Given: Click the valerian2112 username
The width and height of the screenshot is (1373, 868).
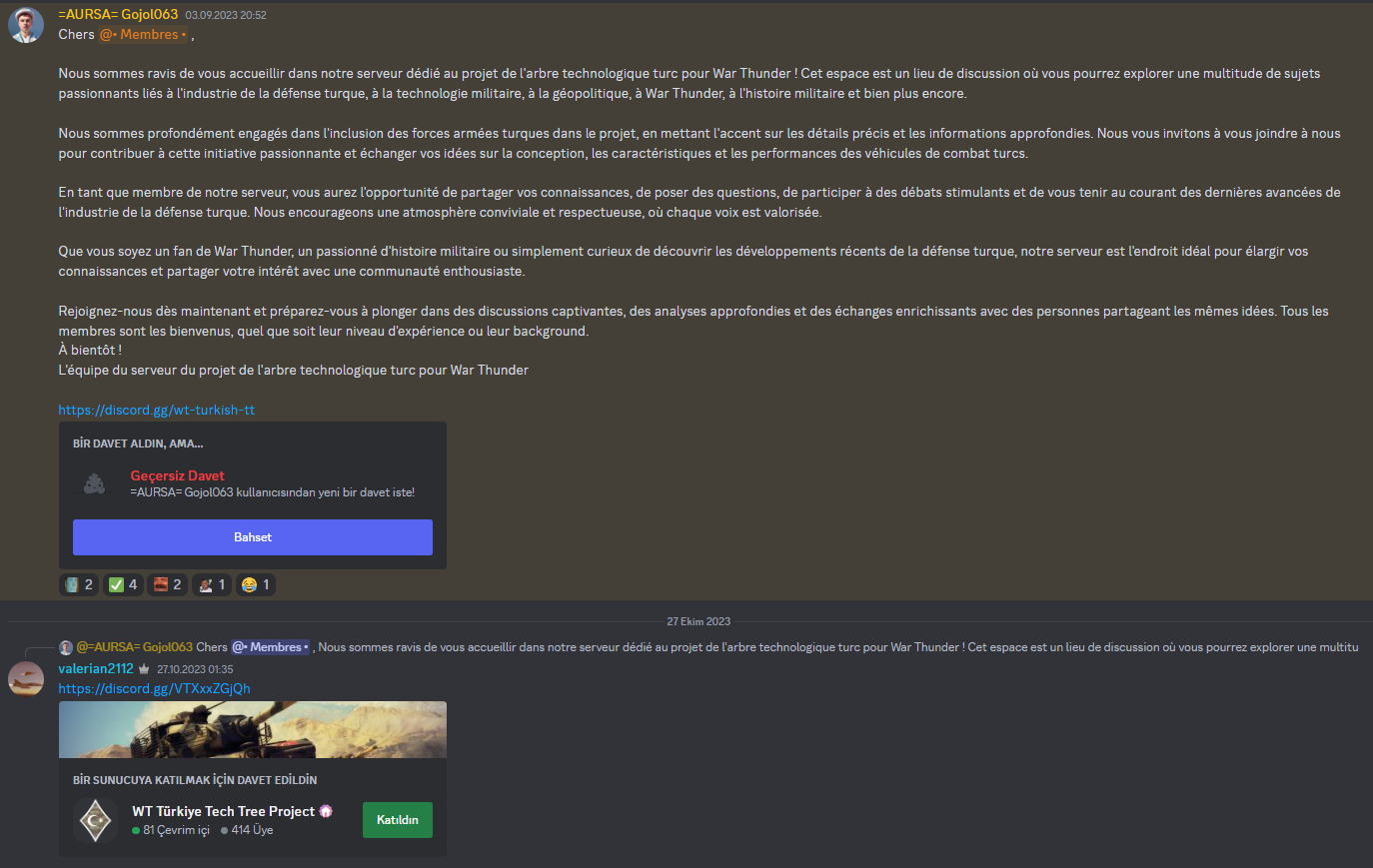Looking at the screenshot, I should 96,668.
